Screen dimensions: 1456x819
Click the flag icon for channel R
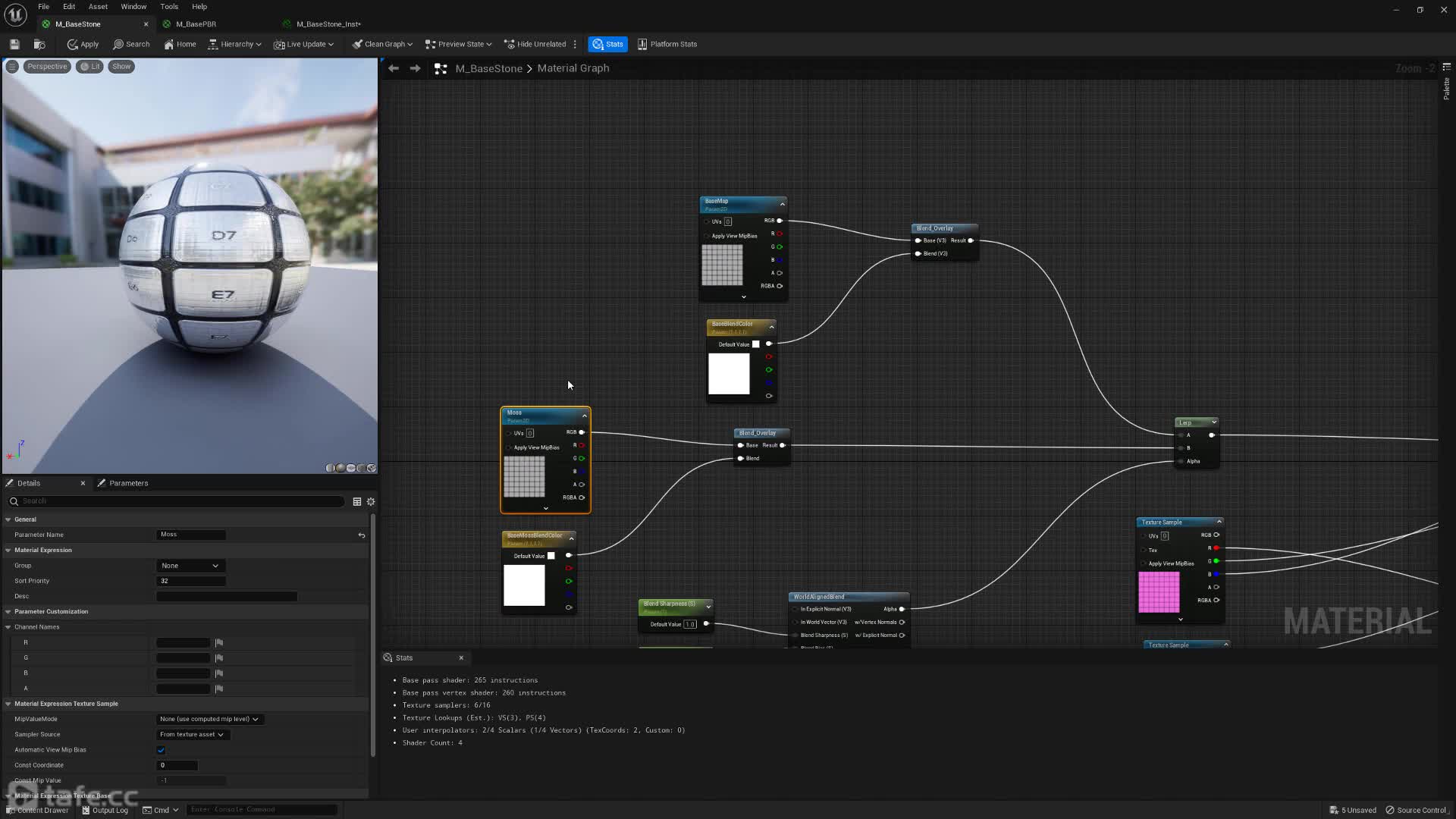pyautogui.click(x=219, y=642)
